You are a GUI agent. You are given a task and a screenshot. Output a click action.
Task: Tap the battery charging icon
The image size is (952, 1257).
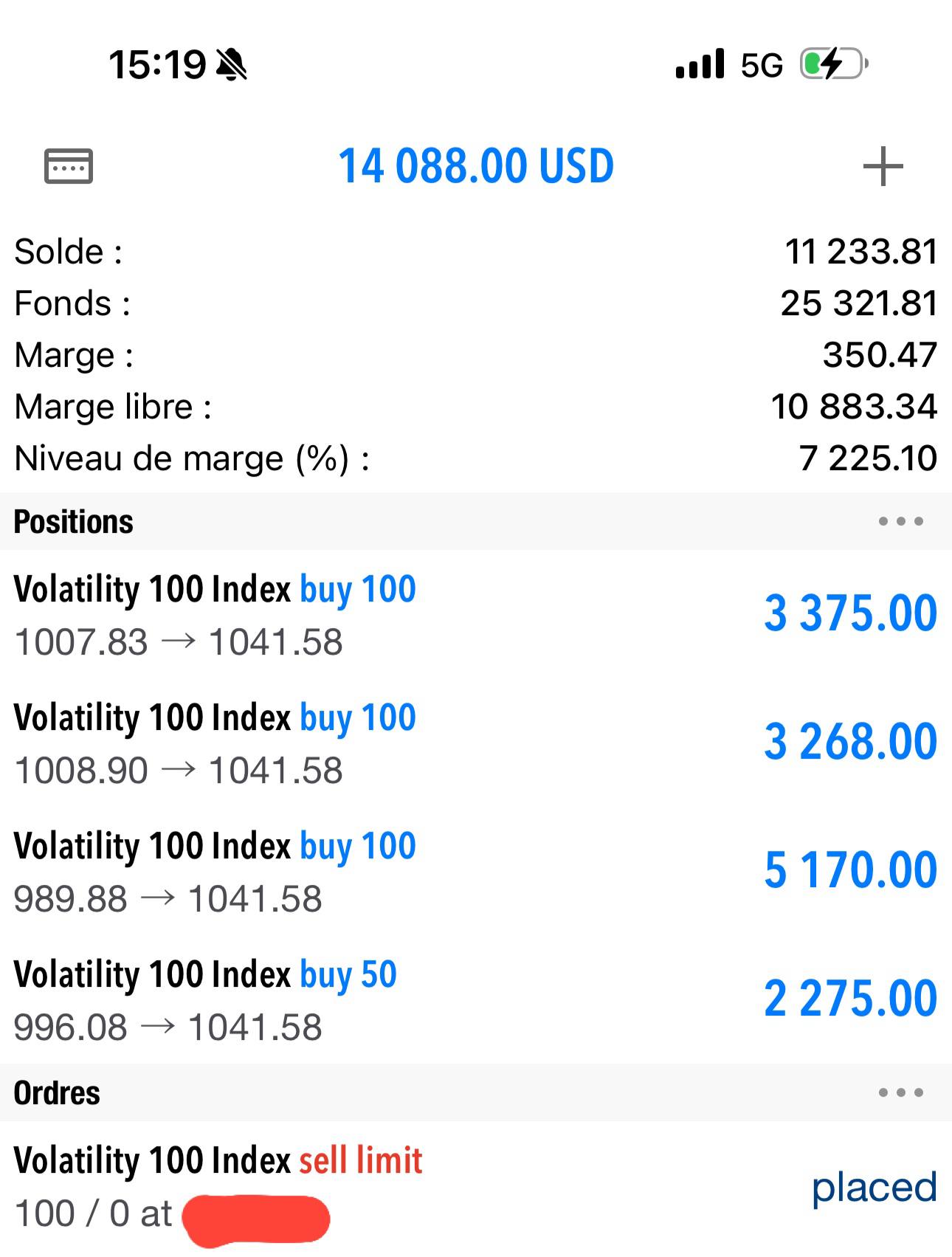pos(834,64)
